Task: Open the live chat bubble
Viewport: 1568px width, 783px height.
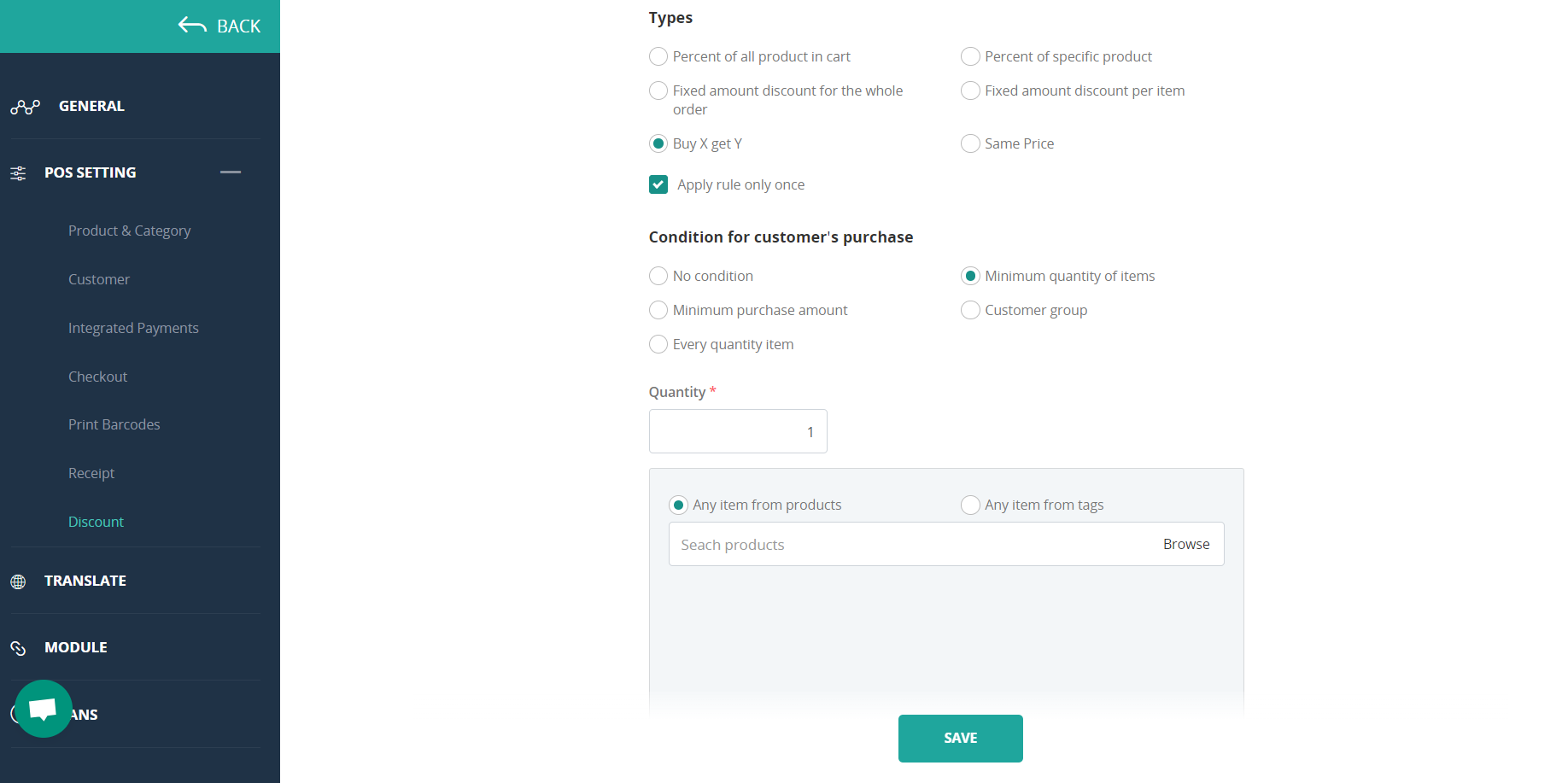Action: pyautogui.click(x=43, y=709)
